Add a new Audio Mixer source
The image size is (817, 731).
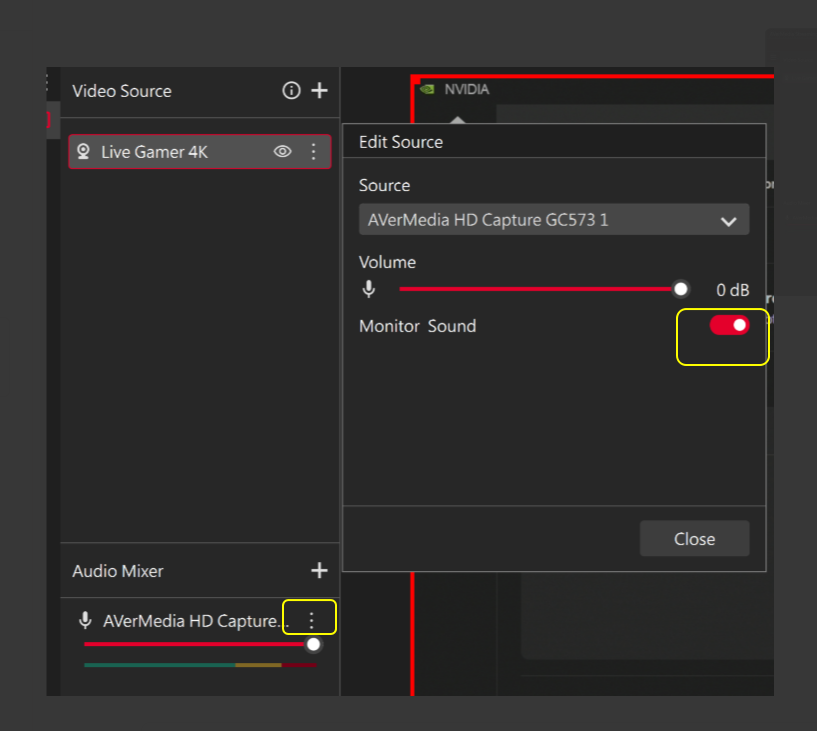(x=319, y=571)
